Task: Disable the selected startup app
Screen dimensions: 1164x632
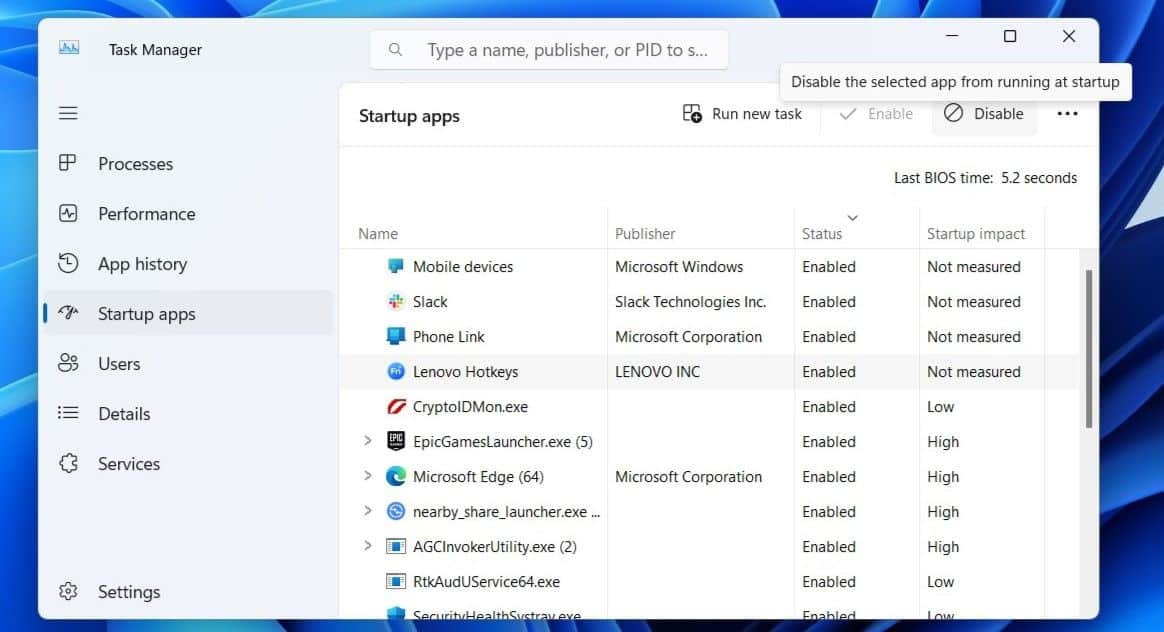Action: (984, 113)
